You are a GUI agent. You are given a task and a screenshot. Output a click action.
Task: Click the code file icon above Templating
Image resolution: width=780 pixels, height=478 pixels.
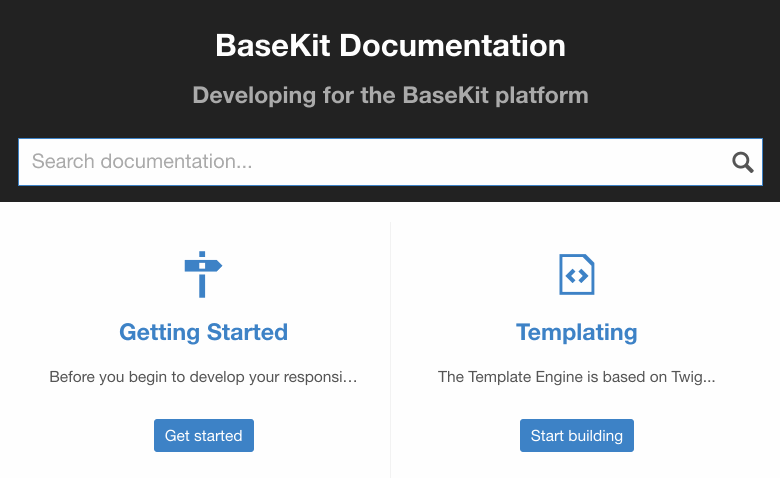pos(577,275)
